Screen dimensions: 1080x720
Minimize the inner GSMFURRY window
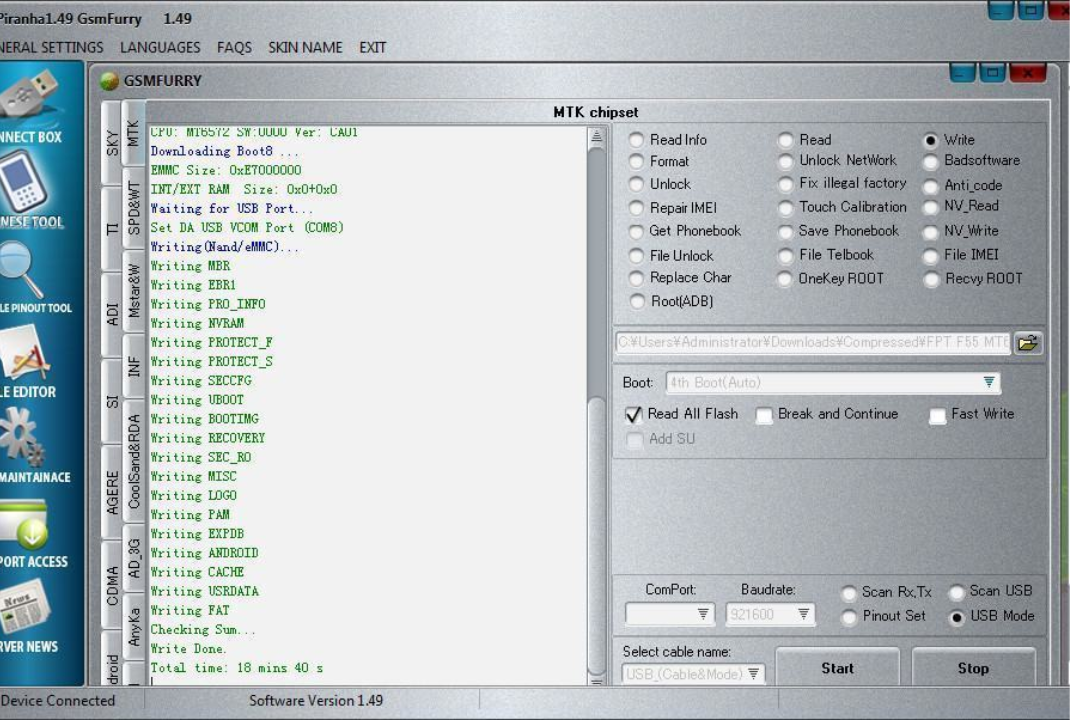click(962, 72)
